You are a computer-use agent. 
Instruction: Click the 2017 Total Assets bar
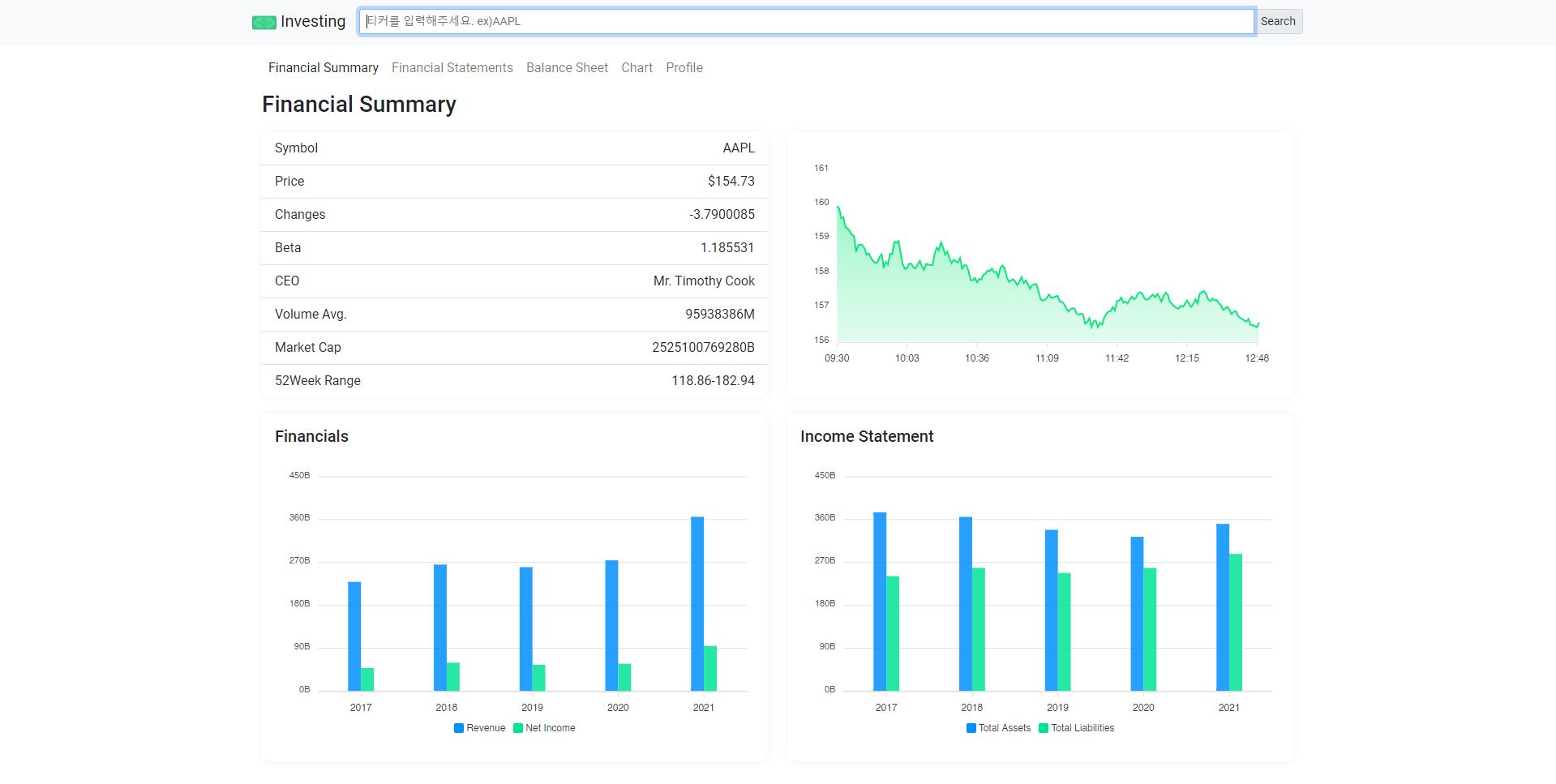click(x=879, y=600)
